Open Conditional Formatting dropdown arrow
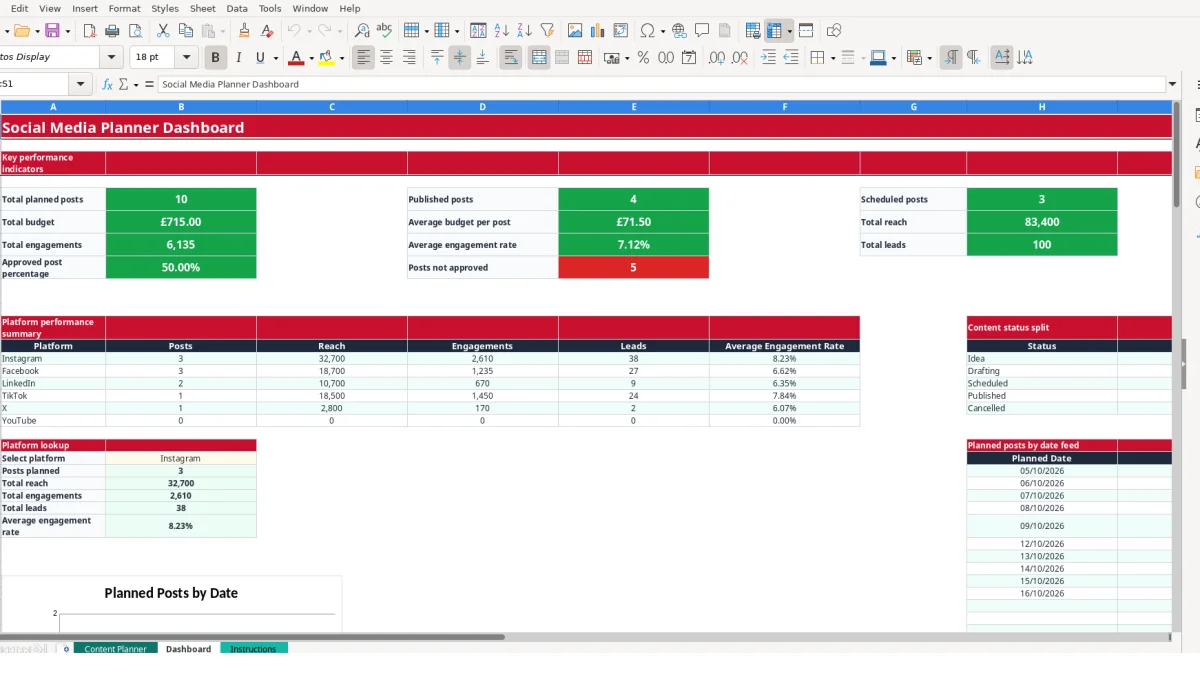 click(x=930, y=58)
